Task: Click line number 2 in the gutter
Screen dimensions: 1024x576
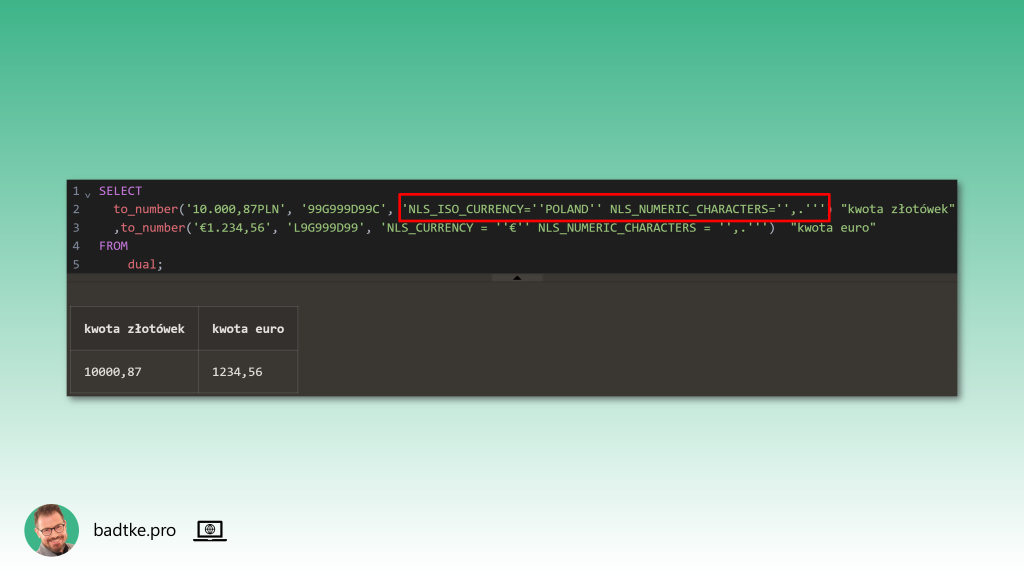Action: (76, 209)
